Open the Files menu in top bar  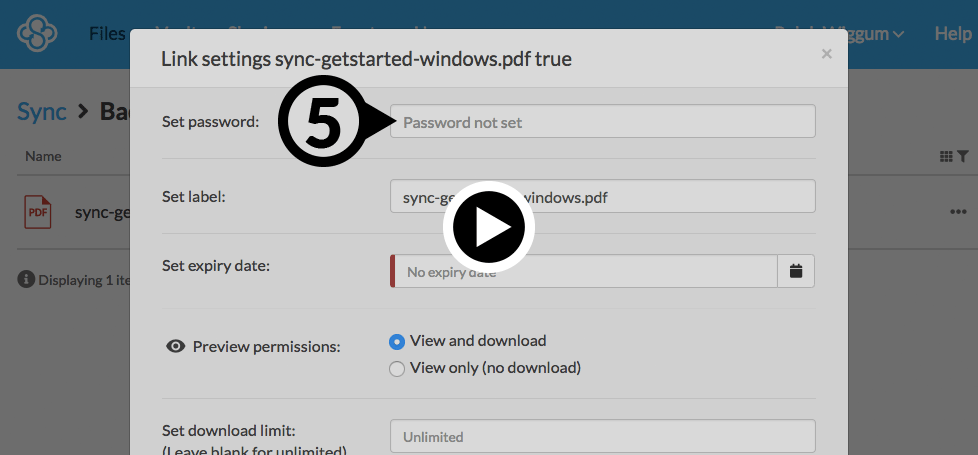pyautogui.click(x=107, y=34)
